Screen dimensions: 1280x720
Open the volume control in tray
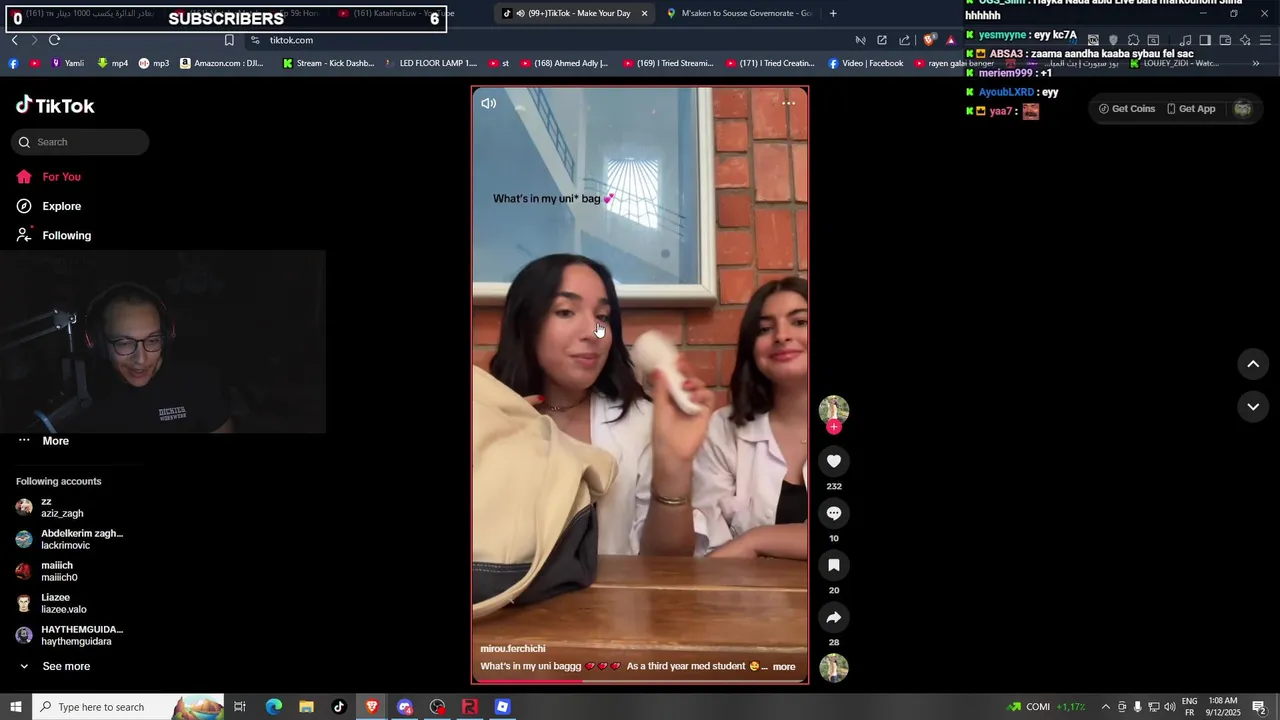click(x=1170, y=707)
